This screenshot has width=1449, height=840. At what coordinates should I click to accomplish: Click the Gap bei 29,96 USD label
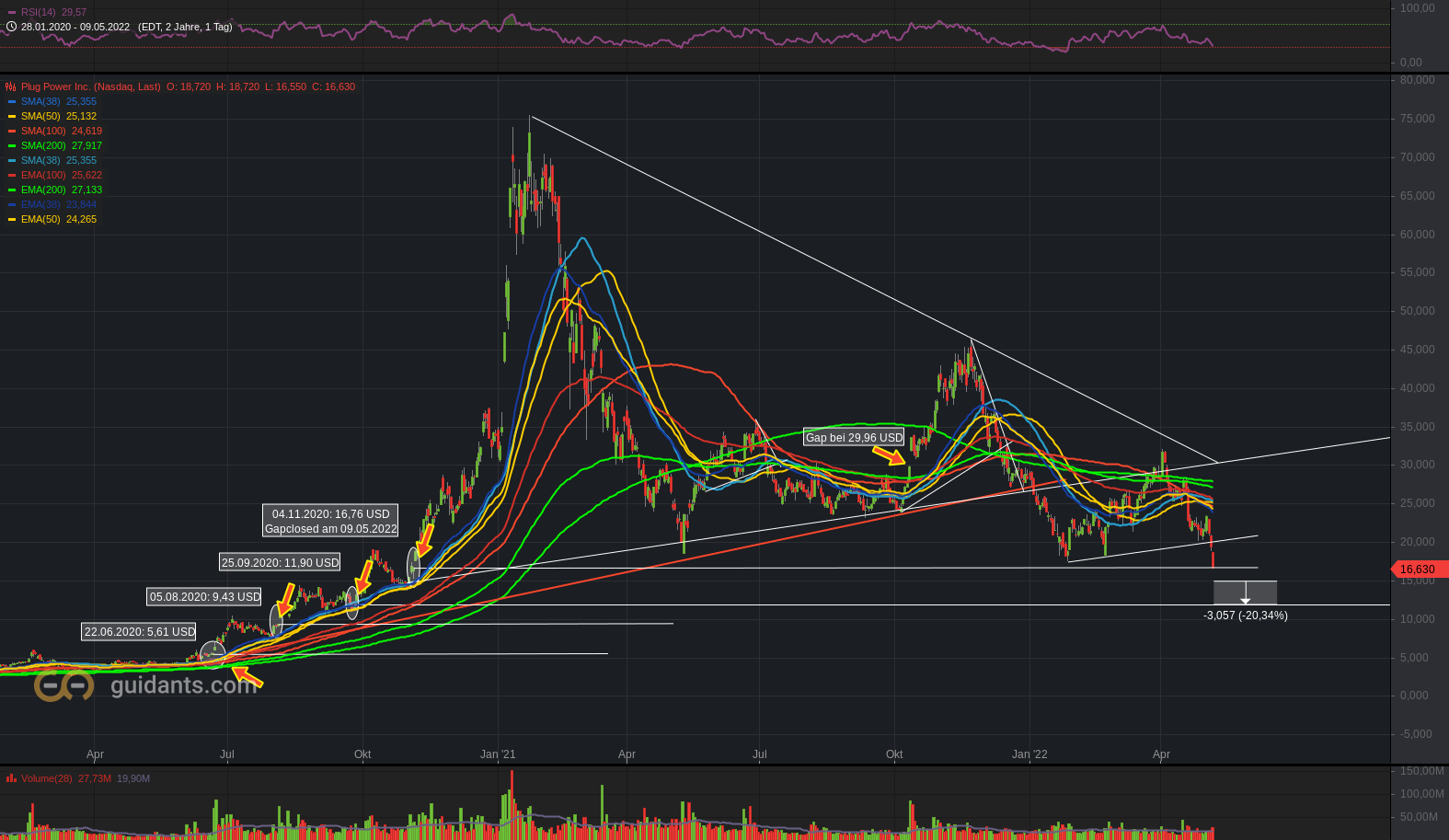click(855, 438)
